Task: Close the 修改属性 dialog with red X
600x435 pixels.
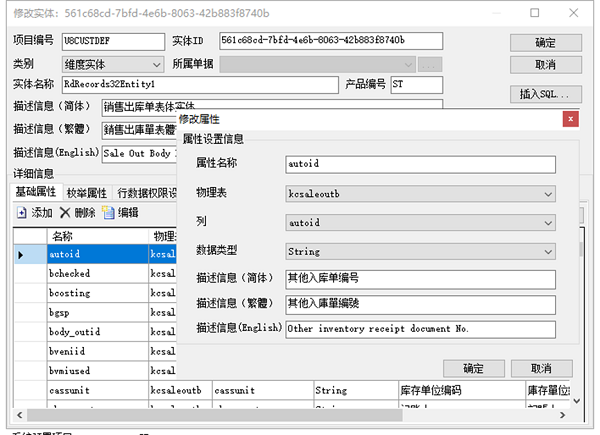Action: point(570,119)
